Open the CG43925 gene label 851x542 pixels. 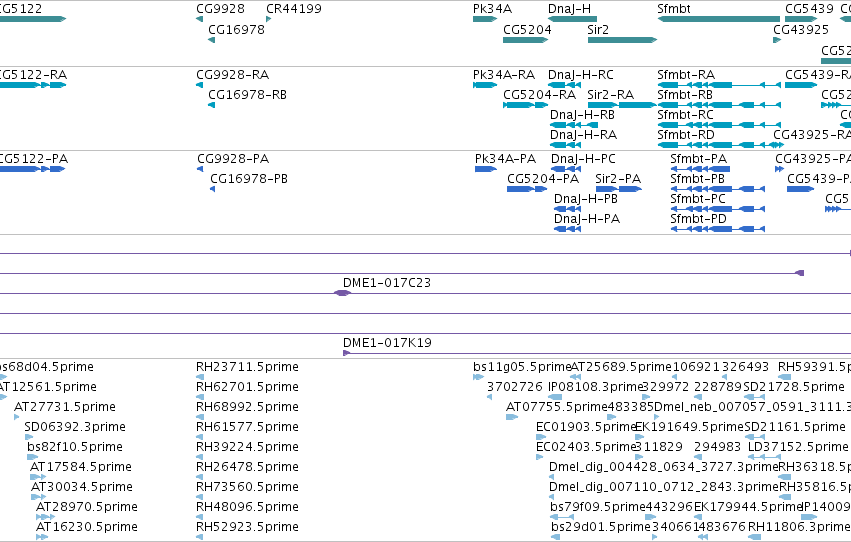pos(801,29)
